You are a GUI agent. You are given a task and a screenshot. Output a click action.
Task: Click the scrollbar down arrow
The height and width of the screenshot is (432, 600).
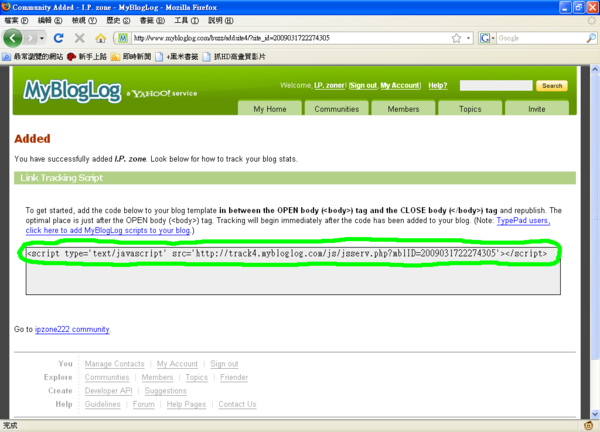(595, 414)
